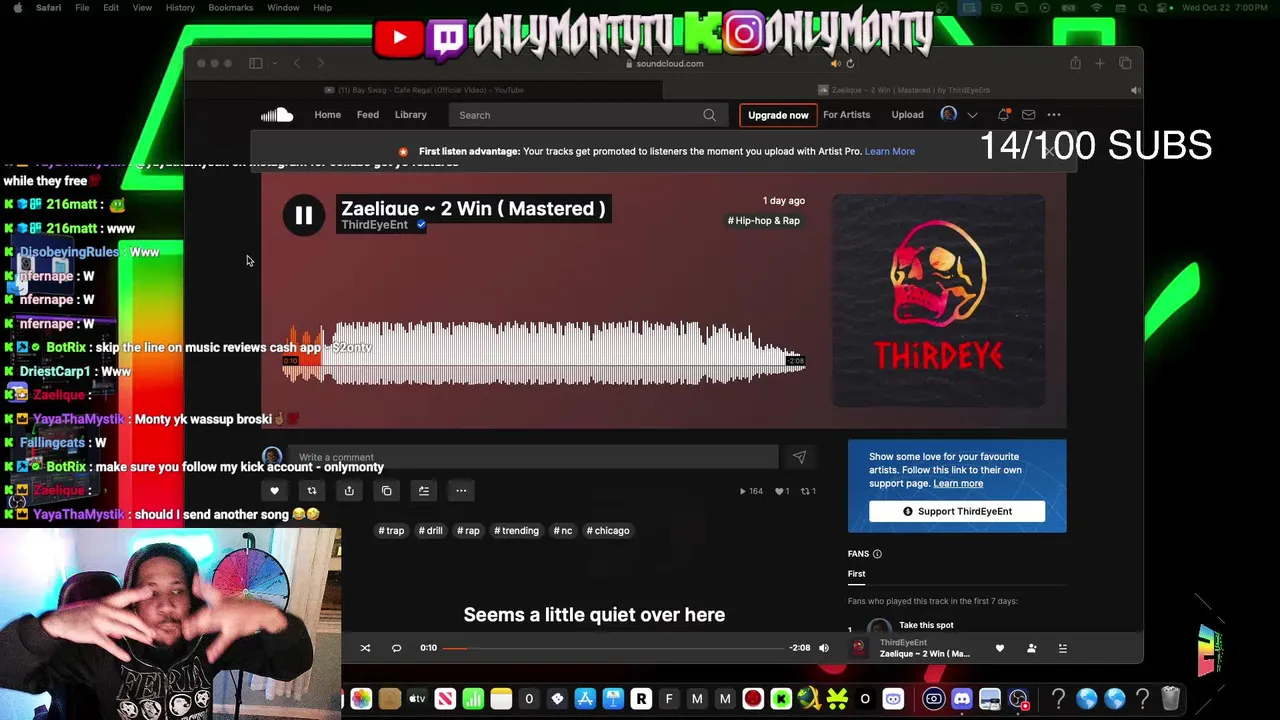The height and width of the screenshot is (720, 1280).
Task: Click the Hip-hop & Rap genre tag
Action: click(x=764, y=221)
